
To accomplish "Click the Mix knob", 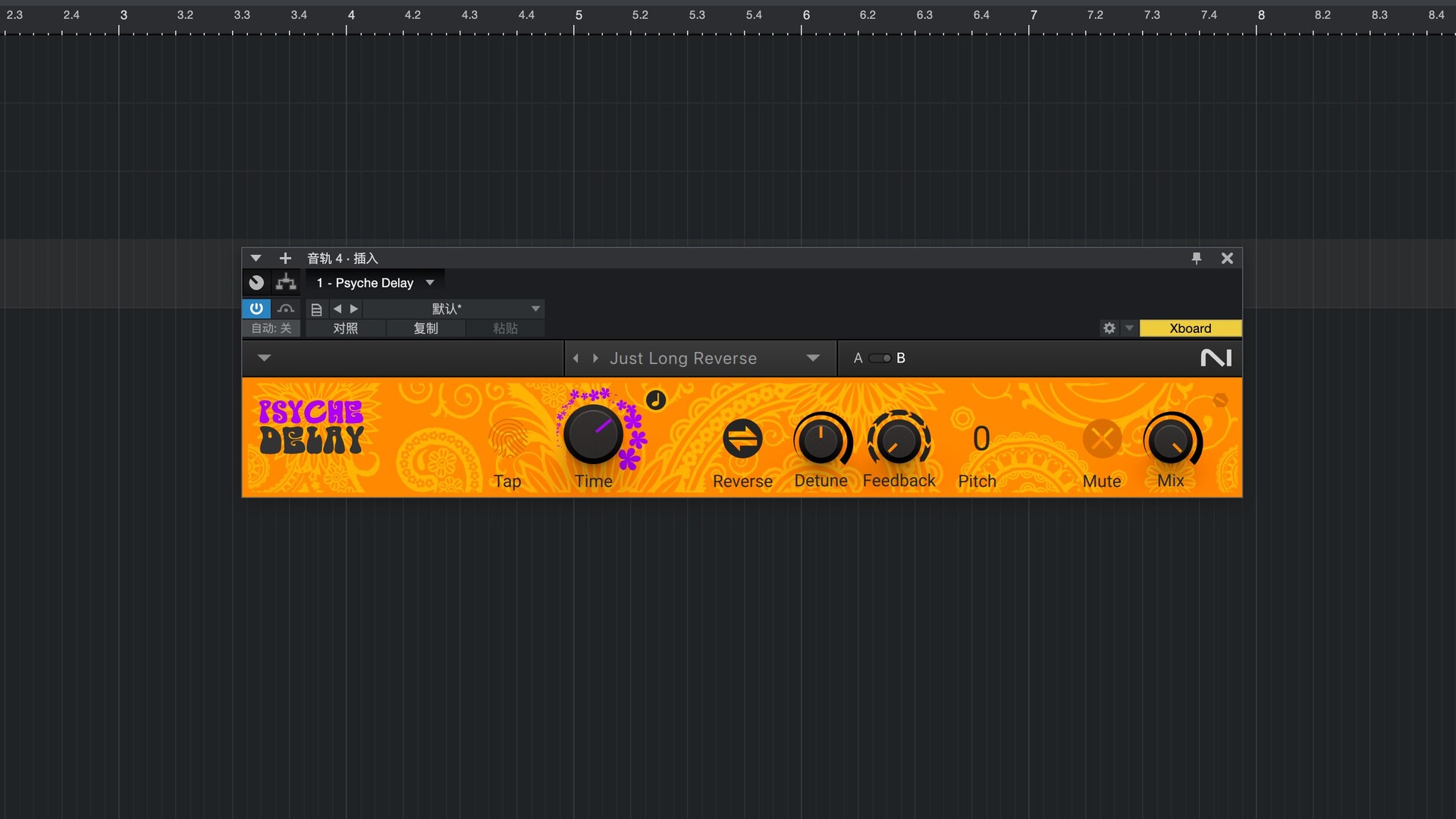I will pyautogui.click(x=1171, y=439).
